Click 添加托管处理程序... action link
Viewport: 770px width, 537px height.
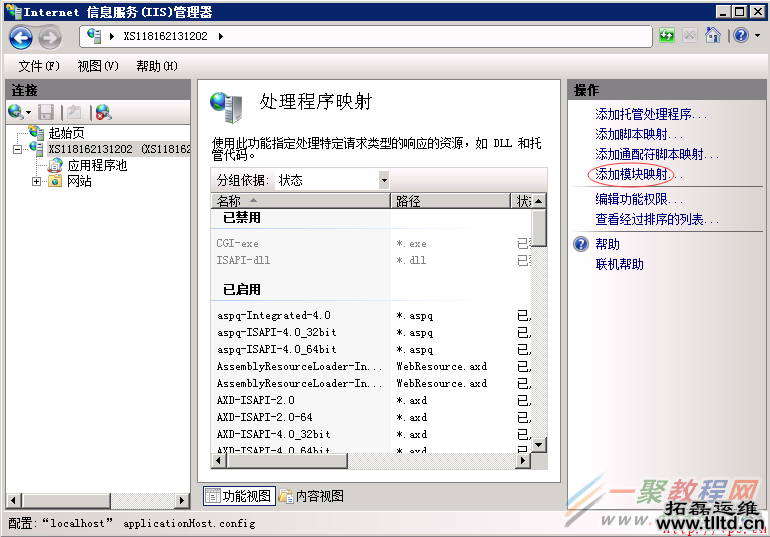coord(651,114)
